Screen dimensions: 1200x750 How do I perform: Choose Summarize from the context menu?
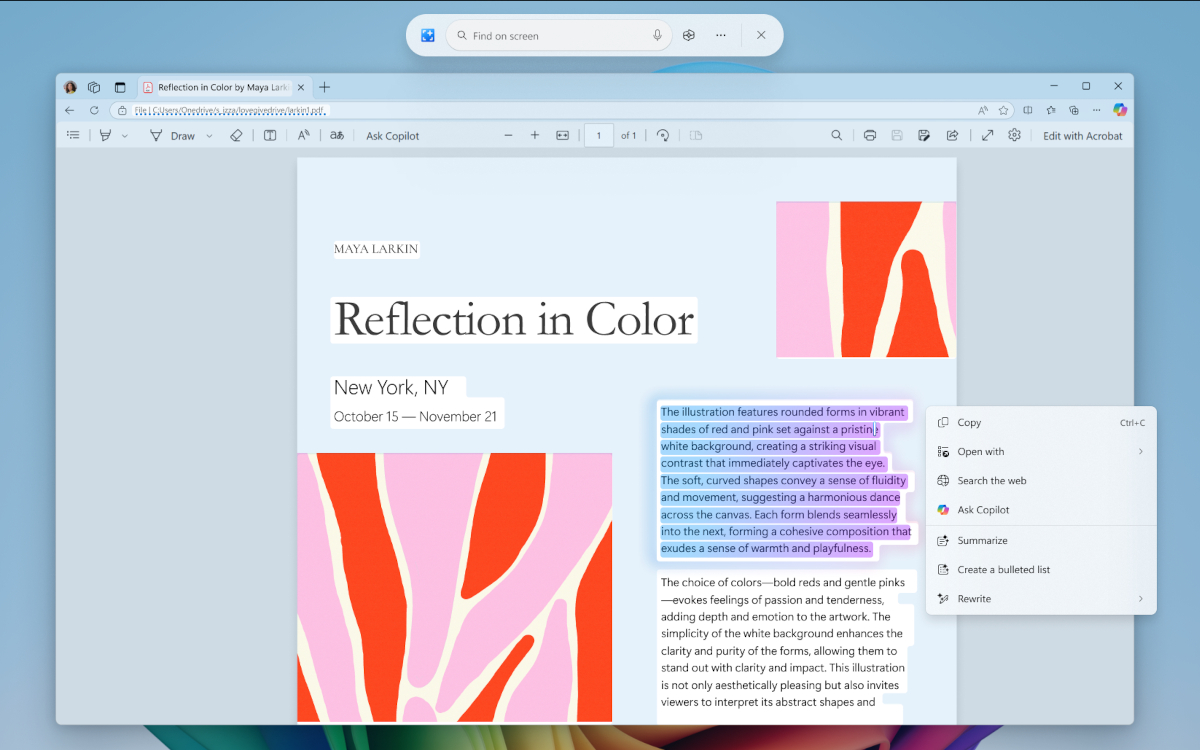point(982,541)
